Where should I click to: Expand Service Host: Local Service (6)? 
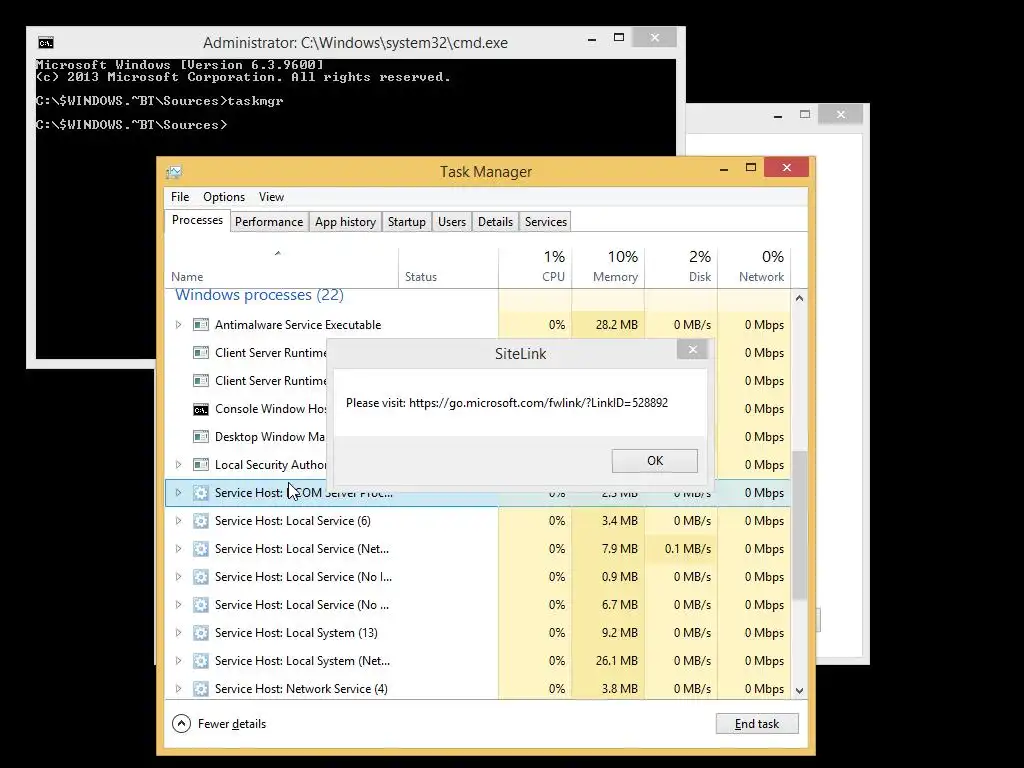point(178,521)
